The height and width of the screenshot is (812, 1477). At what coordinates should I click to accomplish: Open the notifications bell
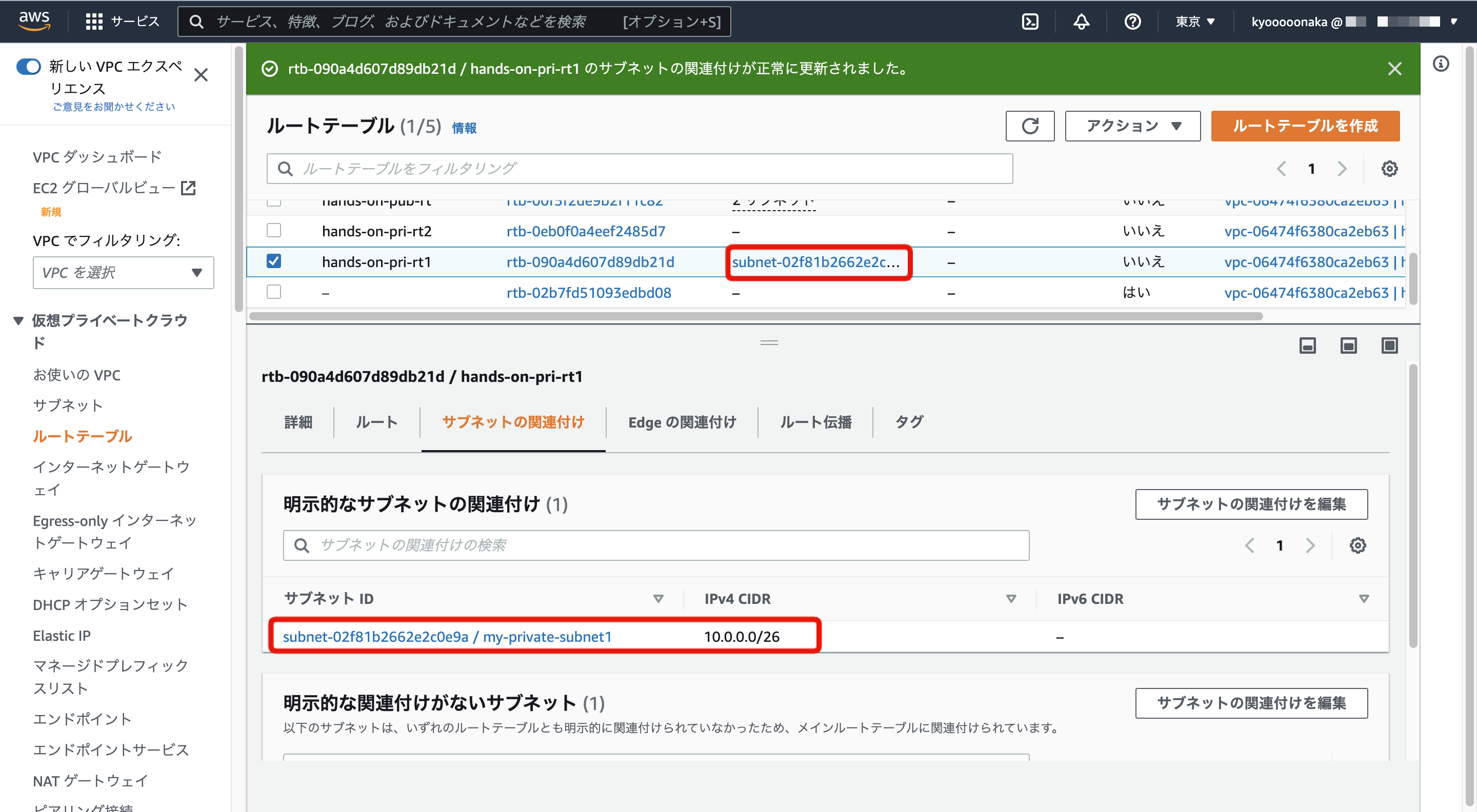[x=1081, y=22]
